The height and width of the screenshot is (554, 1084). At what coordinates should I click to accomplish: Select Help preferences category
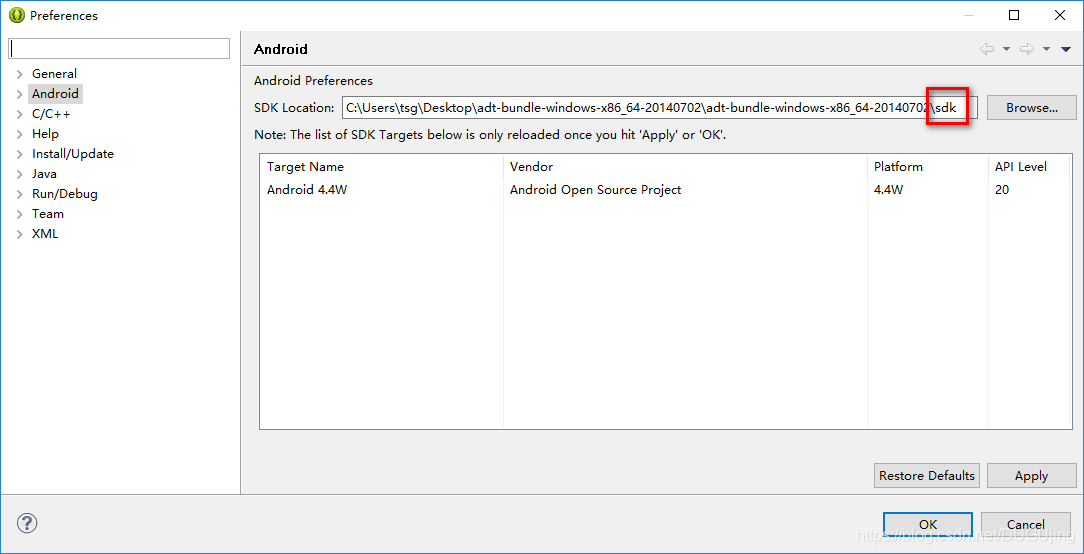(45, 133)
